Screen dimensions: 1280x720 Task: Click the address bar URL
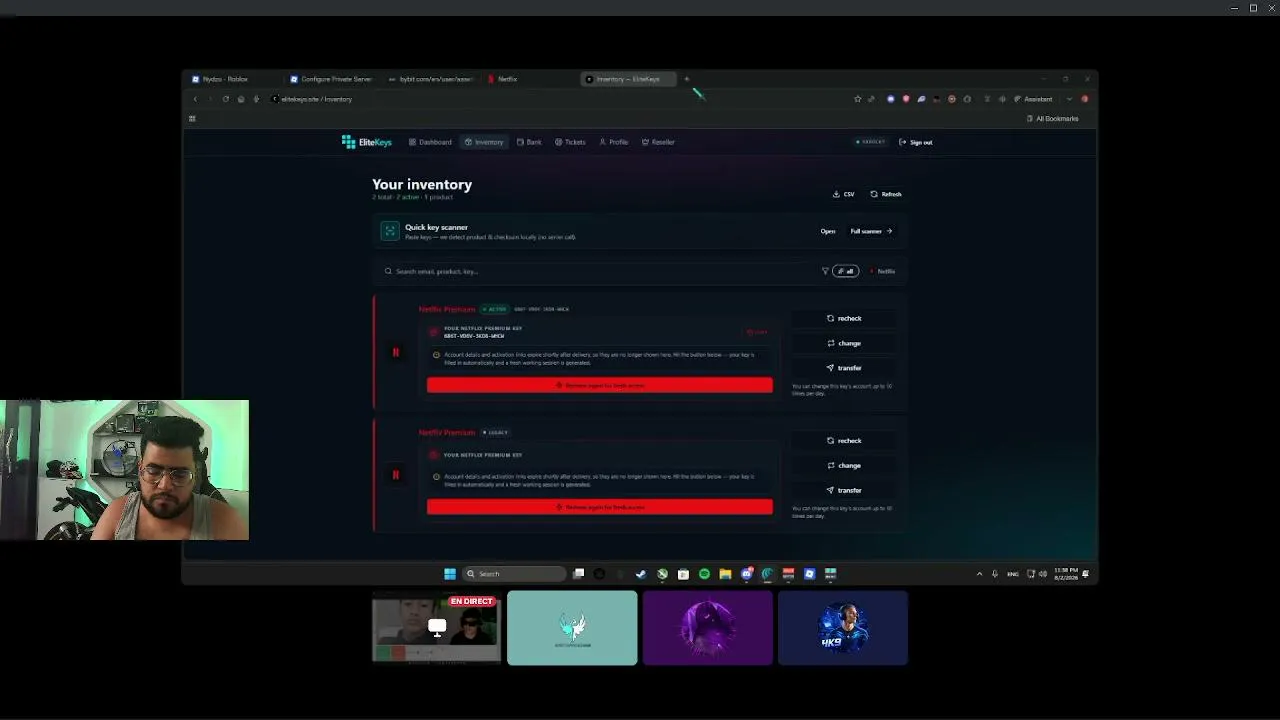tap(316, 99)
